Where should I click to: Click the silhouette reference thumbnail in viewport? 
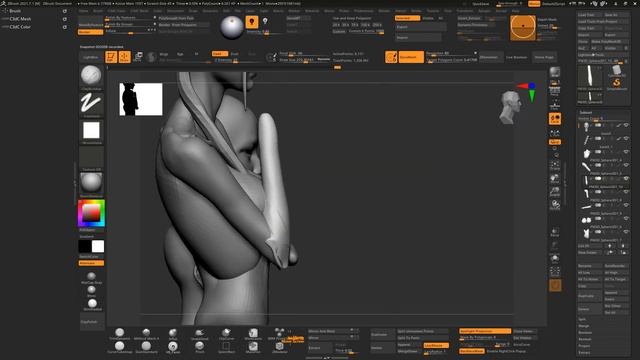(141, 99)
